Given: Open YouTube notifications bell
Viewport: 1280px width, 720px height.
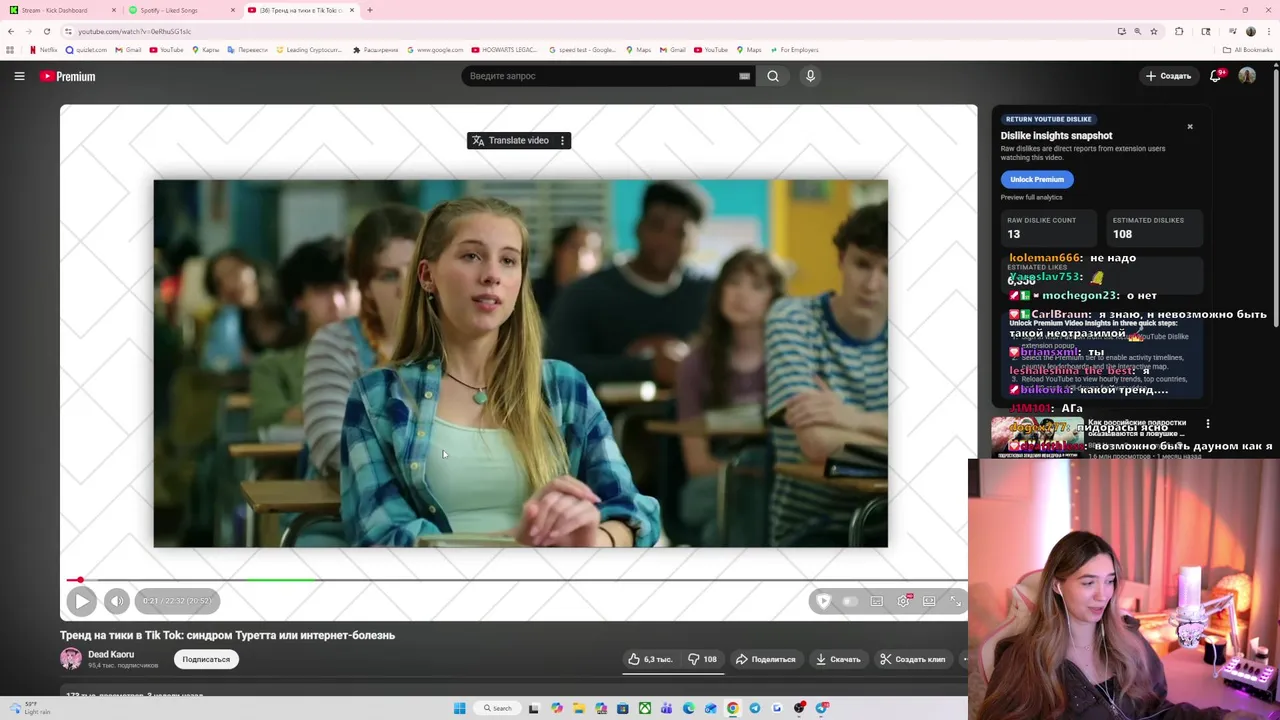Looking at the screenshot, I should coord(1216,76).
